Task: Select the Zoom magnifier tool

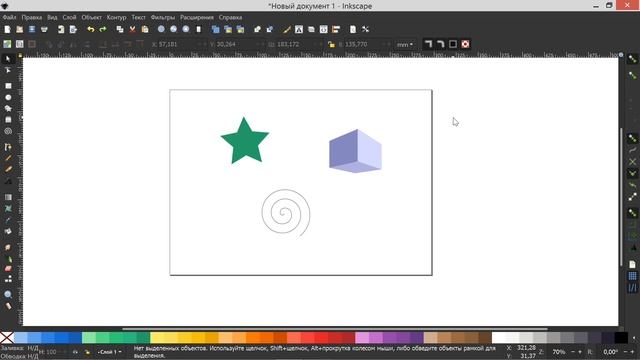Action: click(8, 295)
